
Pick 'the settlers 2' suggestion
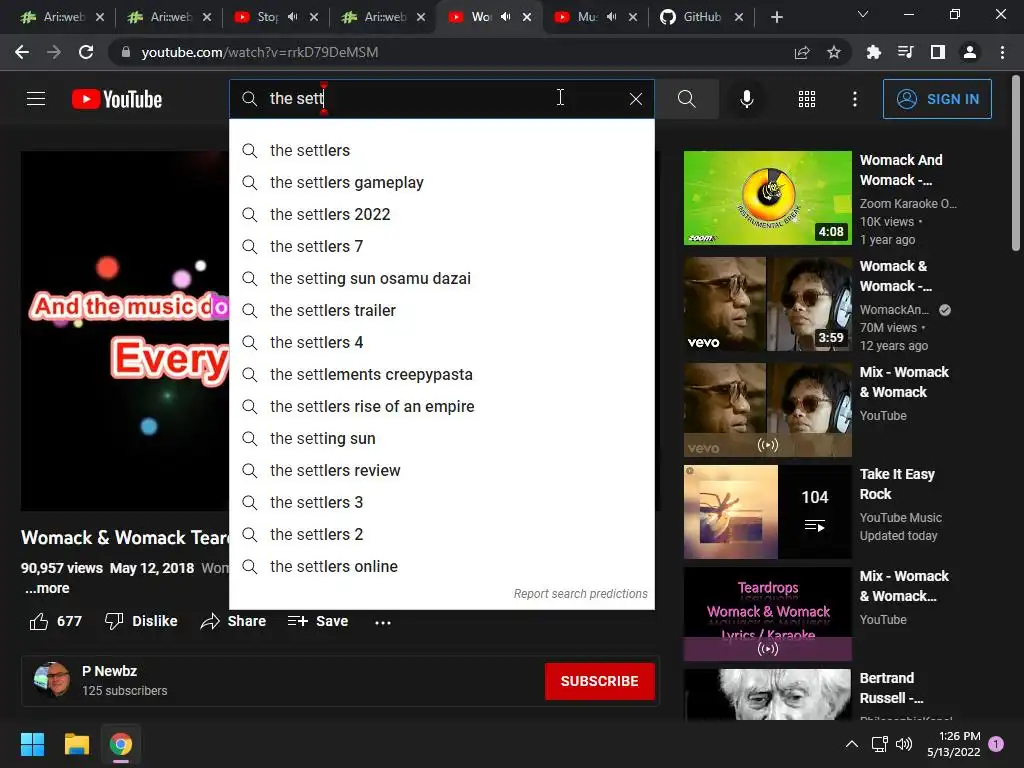[x=441, y=534]
